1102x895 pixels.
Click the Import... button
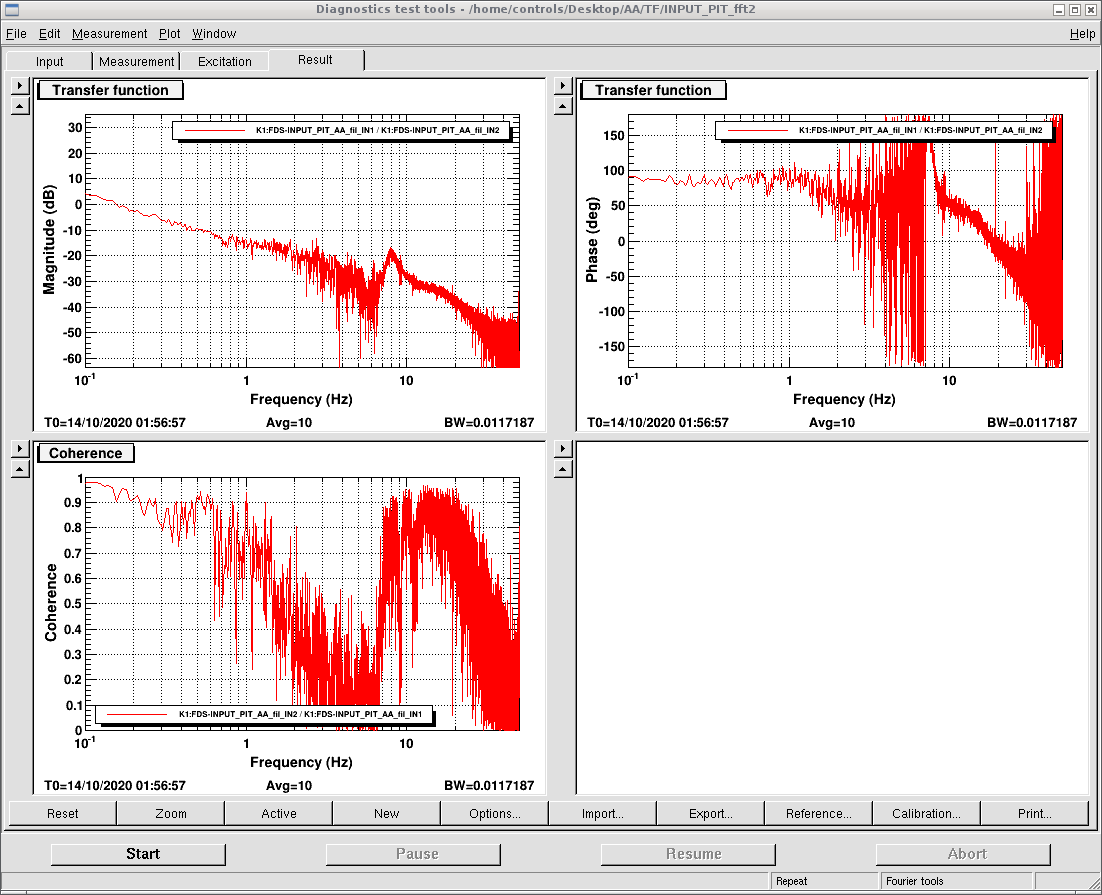pyautogui.click(x=602, y=813)
